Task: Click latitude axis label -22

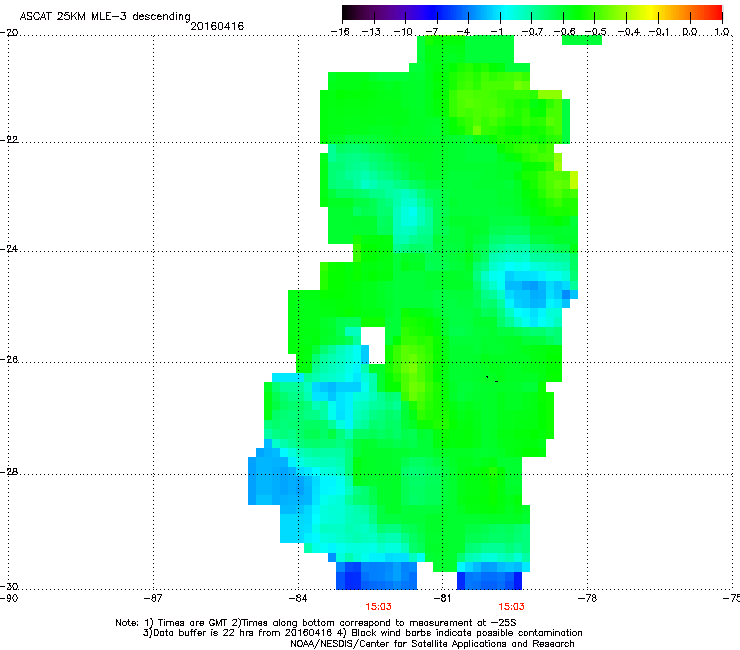Action: coord(9,140)
